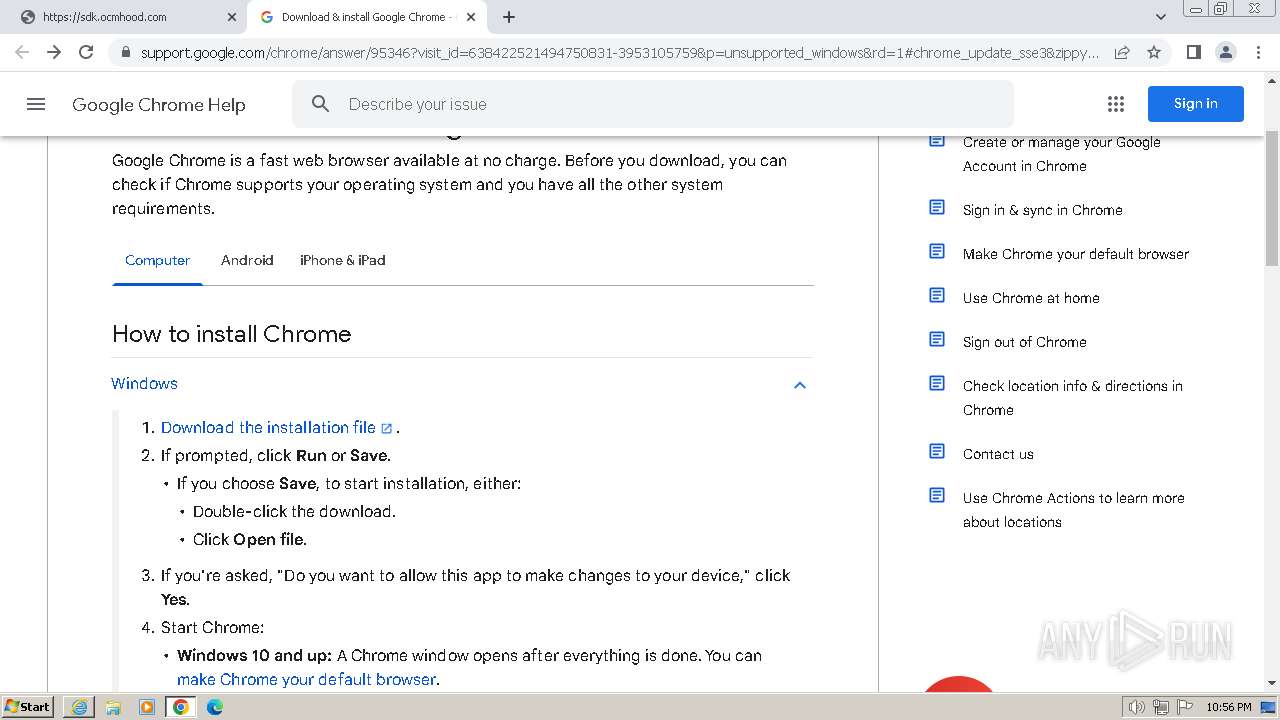Share this page from the address bar
This screenshot has width=1280, height=720.
point(1122,52)
